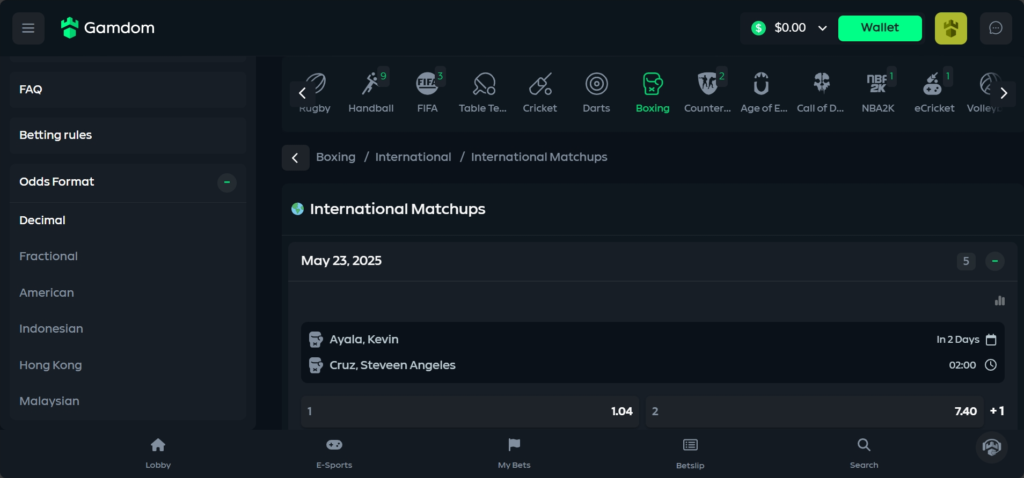Open the statistics bar chart icon
The image size is (1024, 478).
(x=999, y=300)
